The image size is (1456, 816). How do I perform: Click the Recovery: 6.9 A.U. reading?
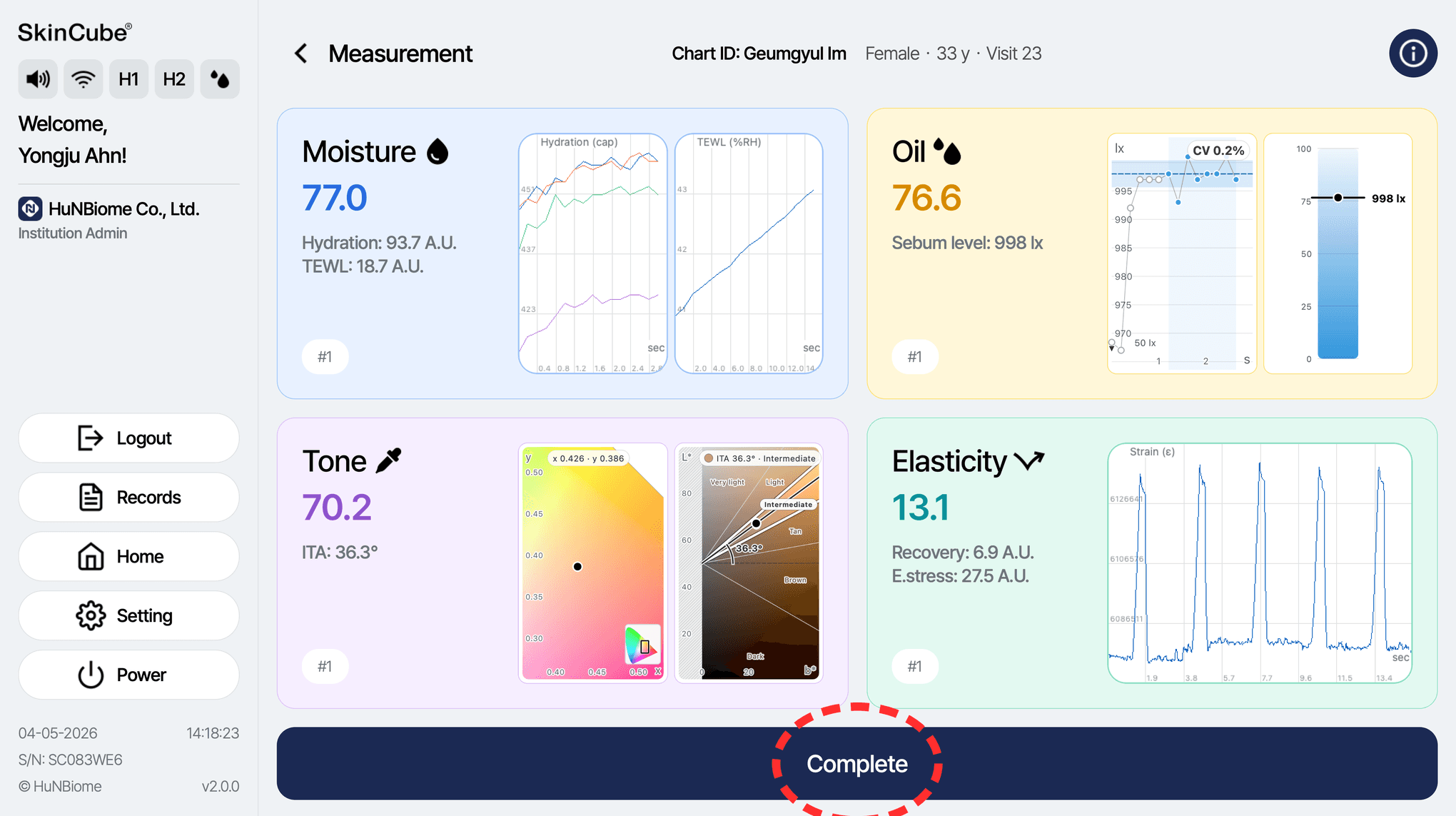(963, 553)
